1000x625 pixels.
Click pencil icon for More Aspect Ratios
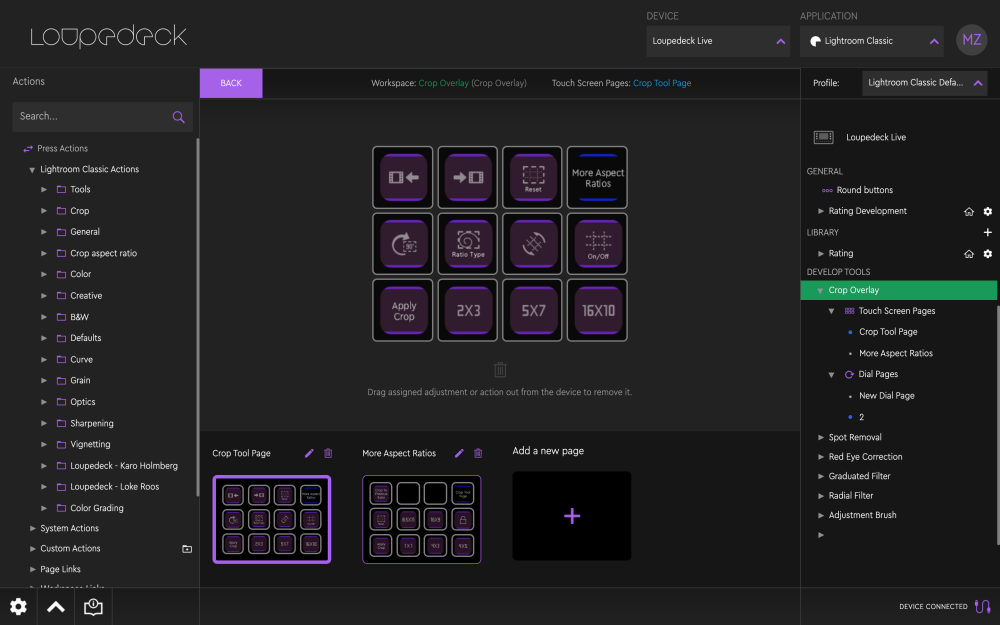[459, 453]
